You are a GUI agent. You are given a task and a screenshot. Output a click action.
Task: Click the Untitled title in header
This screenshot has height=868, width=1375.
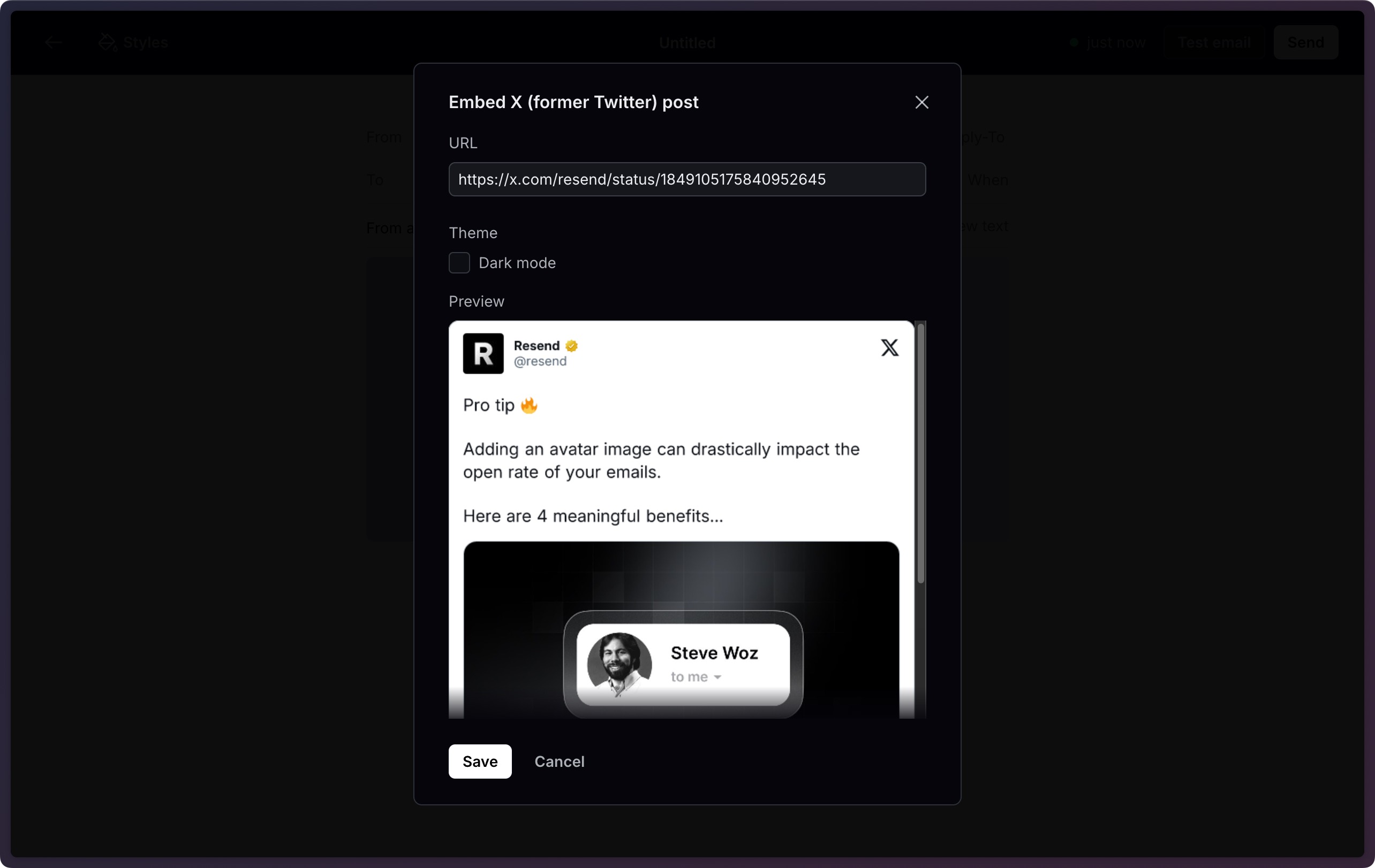(687, 43)
